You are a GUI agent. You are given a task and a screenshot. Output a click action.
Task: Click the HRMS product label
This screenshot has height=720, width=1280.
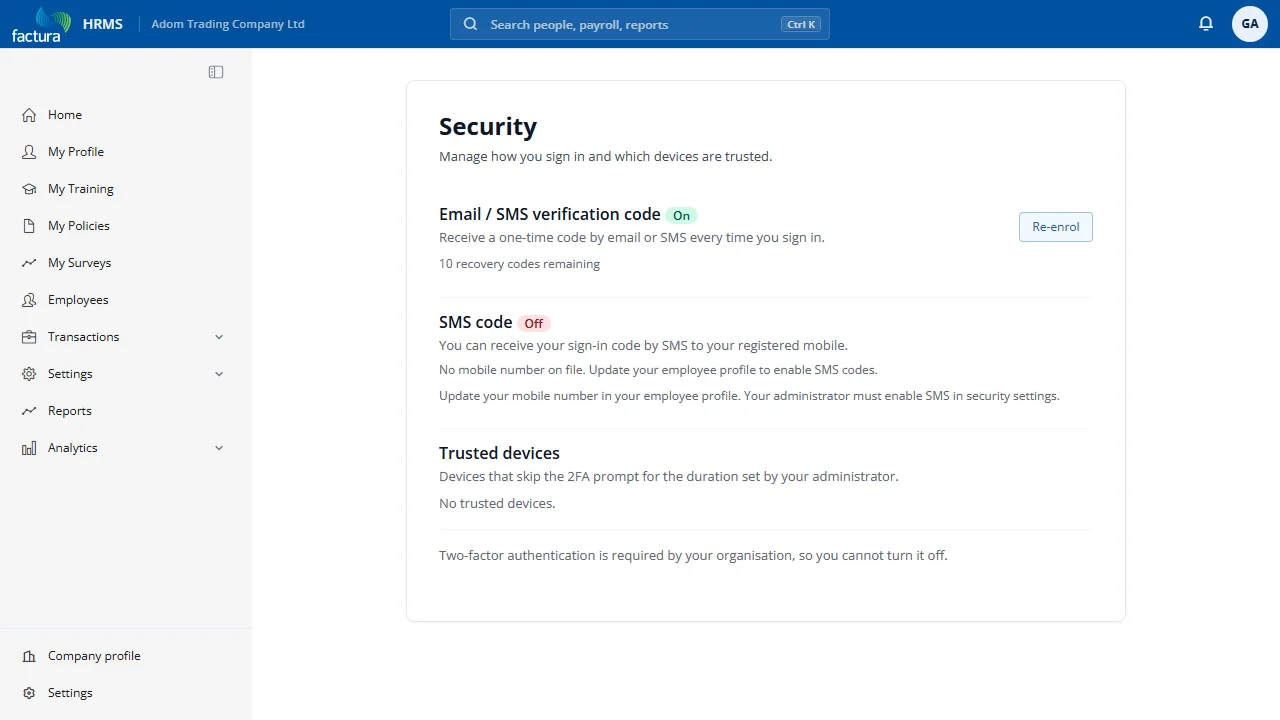click(103, 24)
